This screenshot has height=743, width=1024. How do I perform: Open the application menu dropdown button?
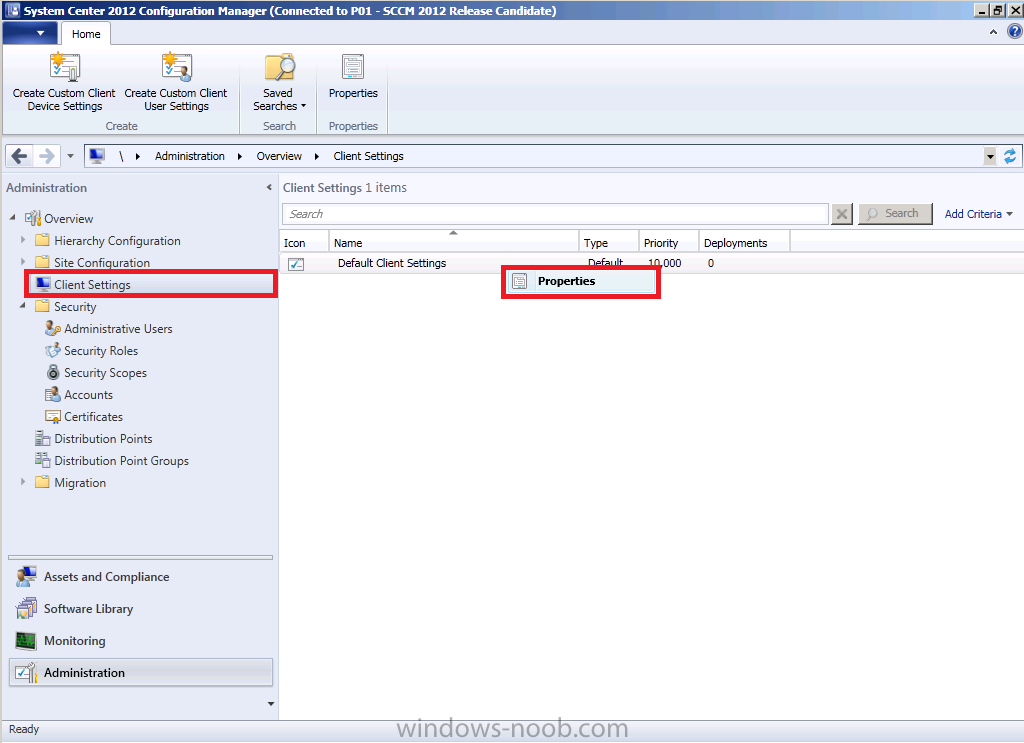pos(29,33)
